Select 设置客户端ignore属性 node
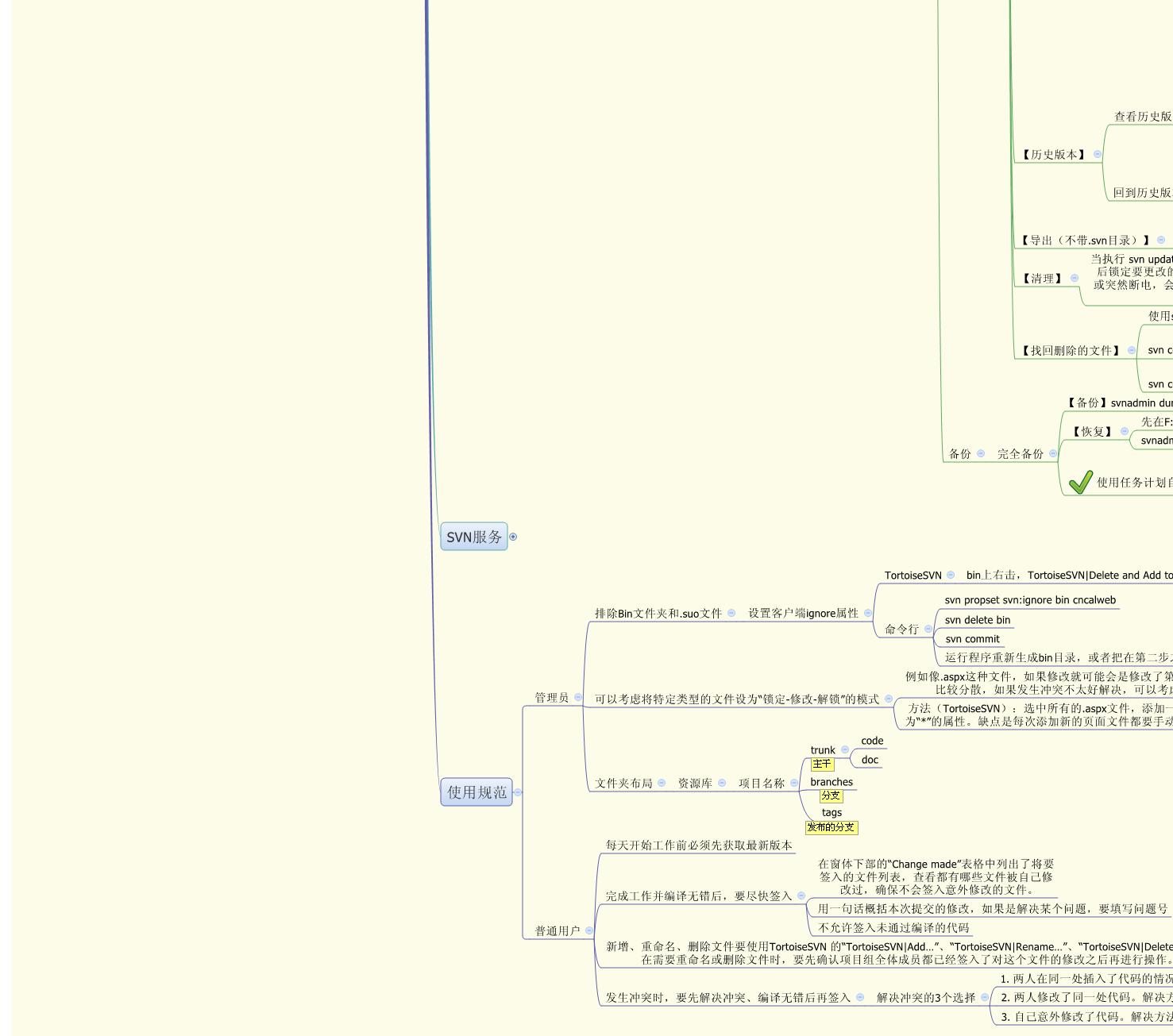1173x1036 pixels. pos(803,613)
